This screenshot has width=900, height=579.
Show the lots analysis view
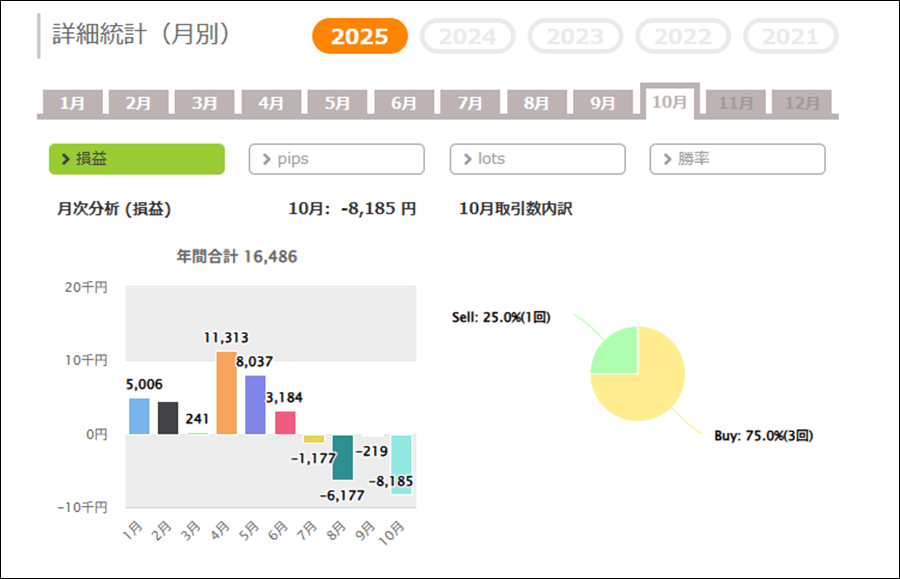537,159
